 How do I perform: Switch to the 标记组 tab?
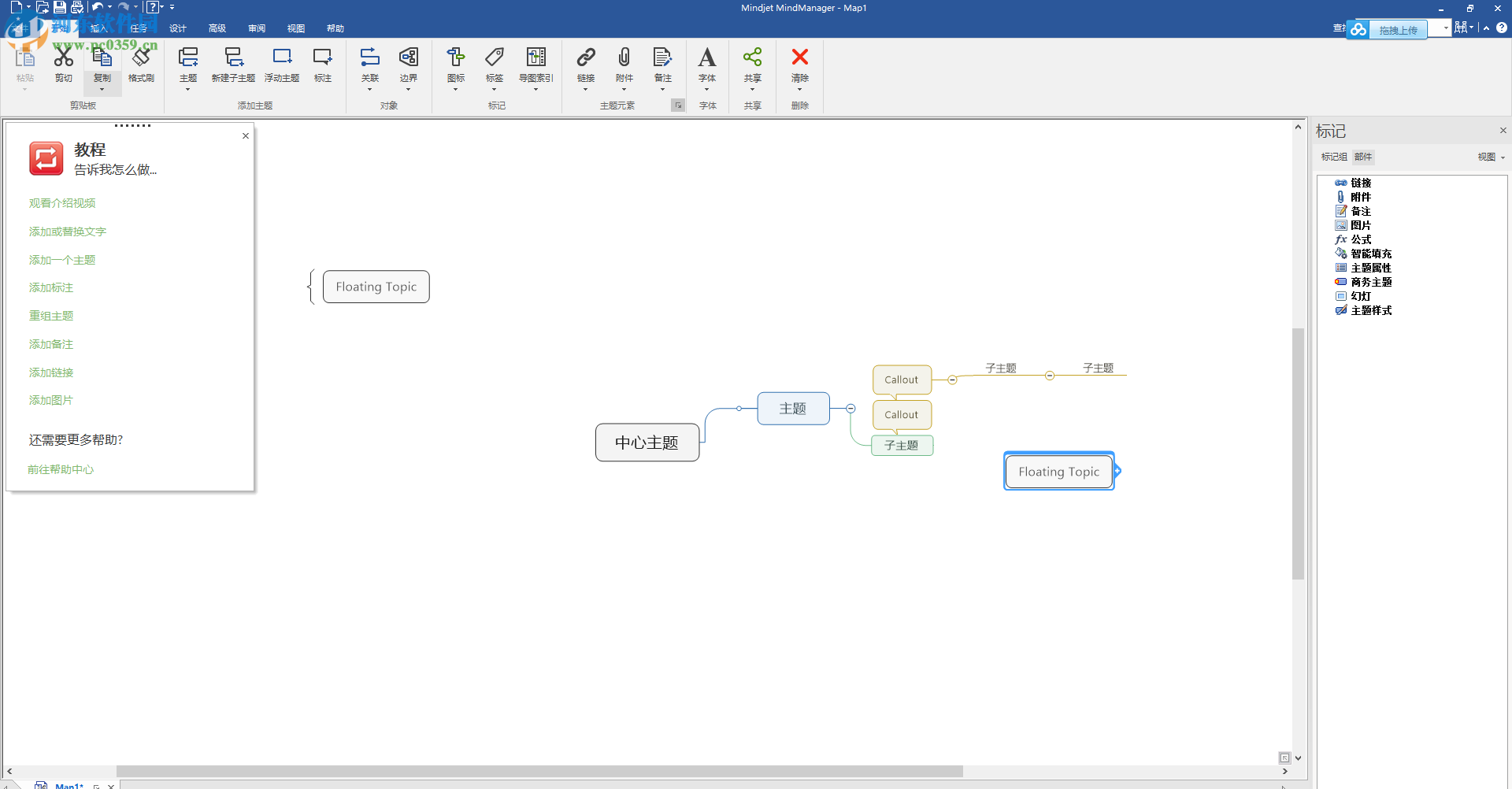tap(1333, 157)
